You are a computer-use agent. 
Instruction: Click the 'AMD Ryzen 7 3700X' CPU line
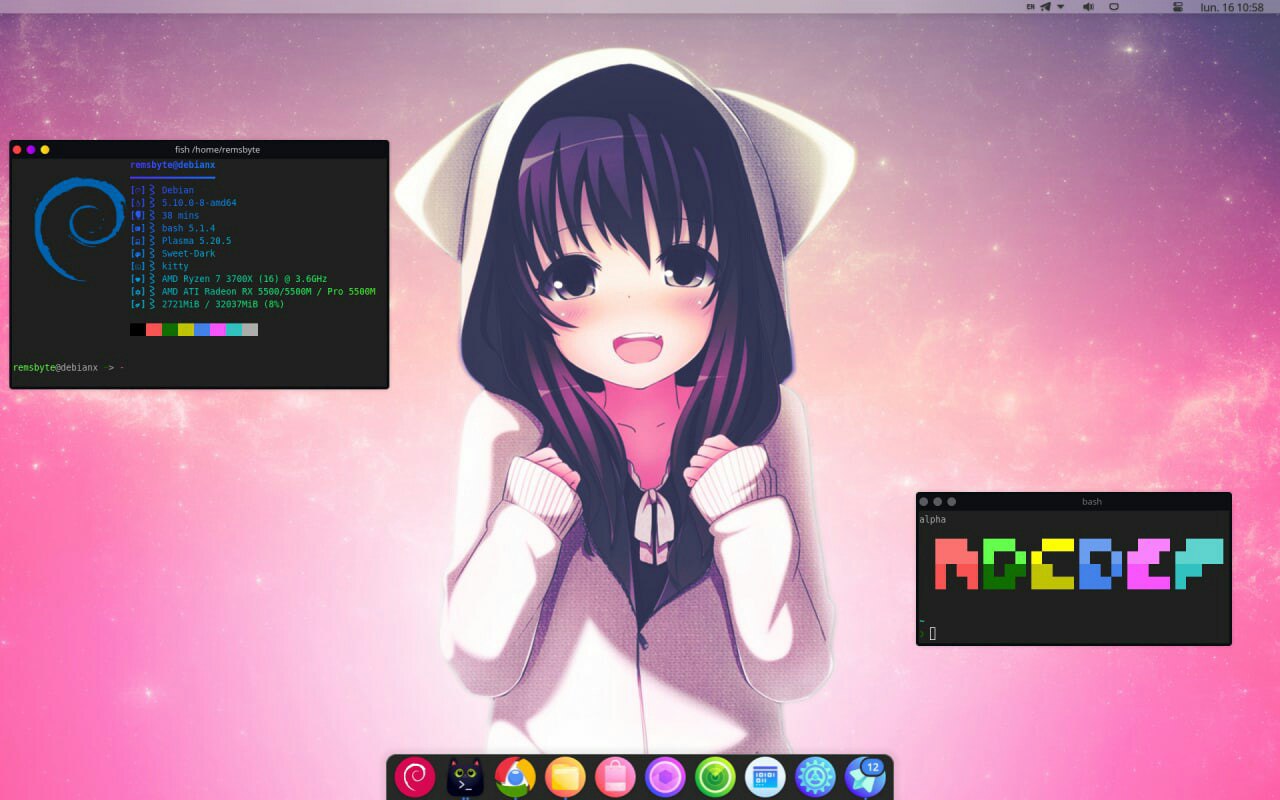click(244, 278)
